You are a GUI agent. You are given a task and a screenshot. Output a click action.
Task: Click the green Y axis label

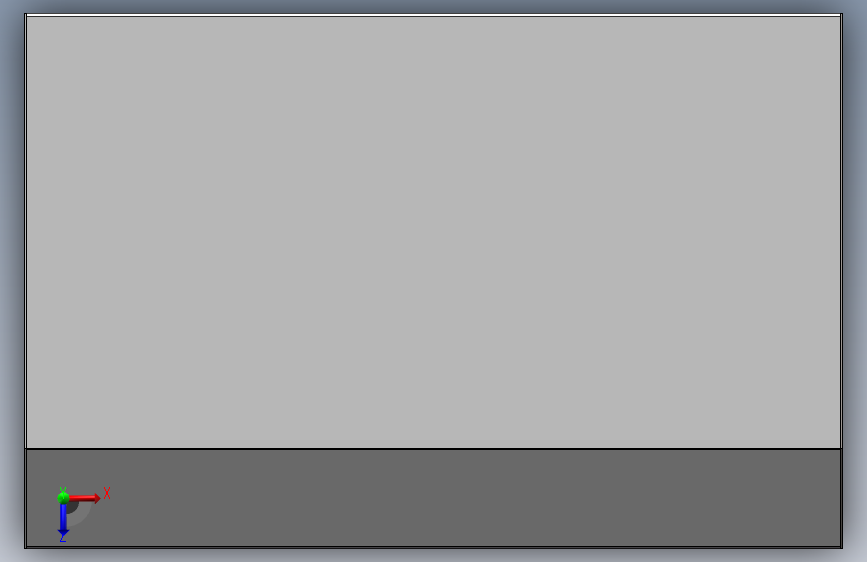point(62,490)
